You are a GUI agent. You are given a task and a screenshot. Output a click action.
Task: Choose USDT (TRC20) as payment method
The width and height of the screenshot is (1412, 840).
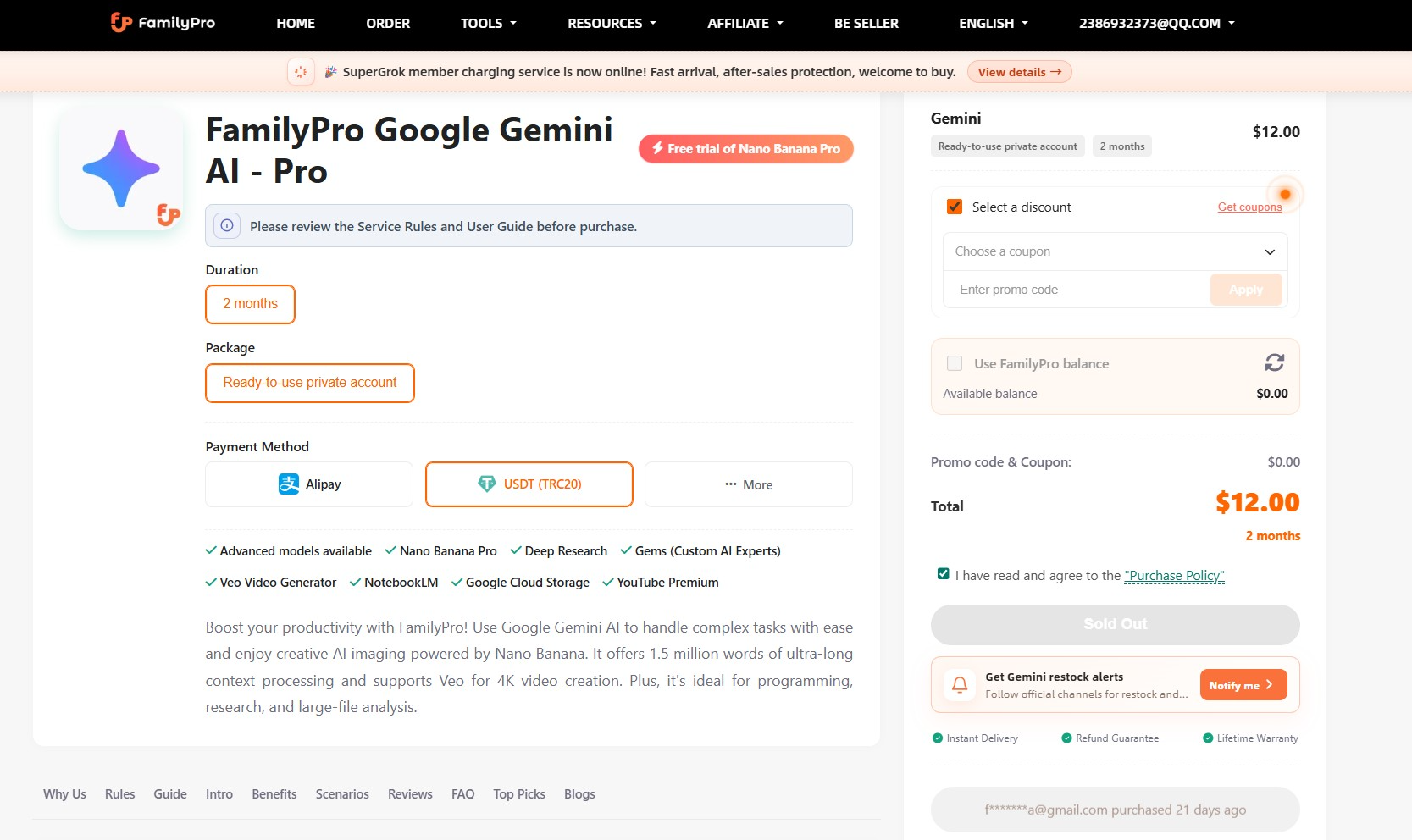point(529,484)
